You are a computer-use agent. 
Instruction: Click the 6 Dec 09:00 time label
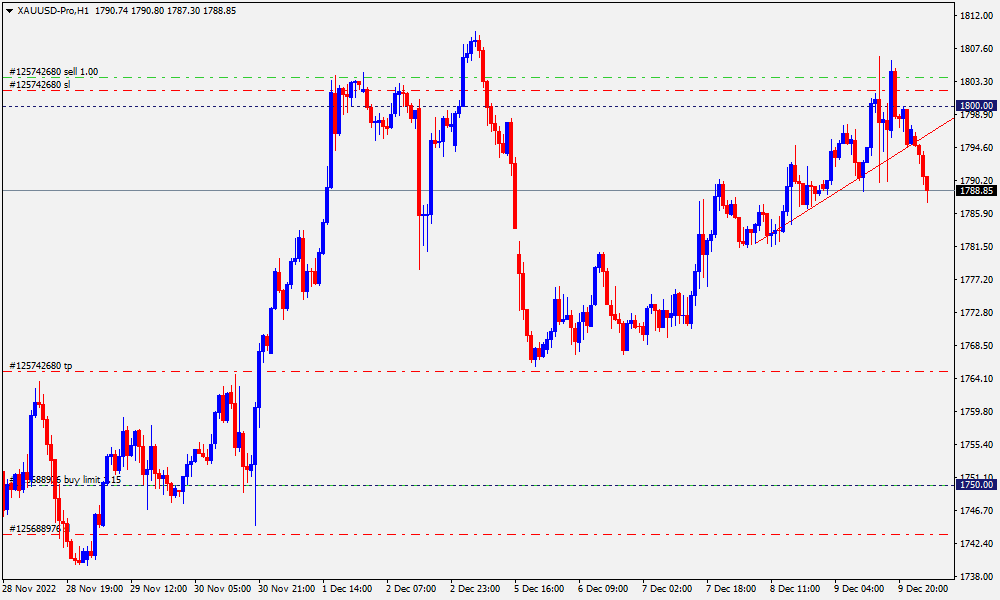click(x=603, y=589)
